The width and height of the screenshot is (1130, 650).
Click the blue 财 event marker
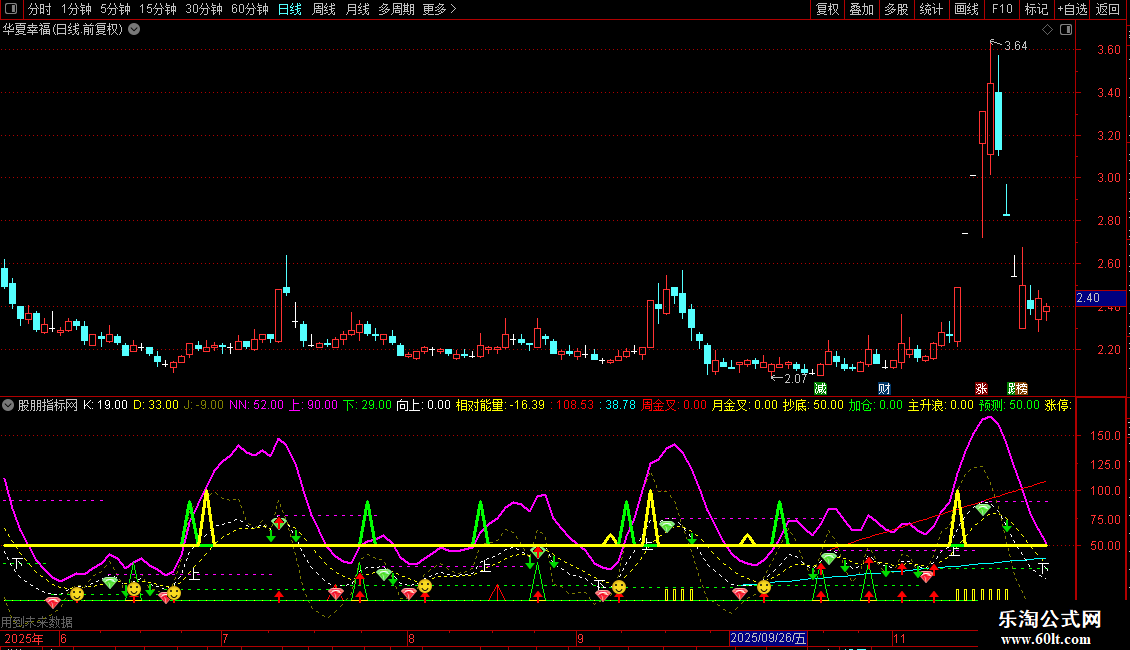click(884, 388)
